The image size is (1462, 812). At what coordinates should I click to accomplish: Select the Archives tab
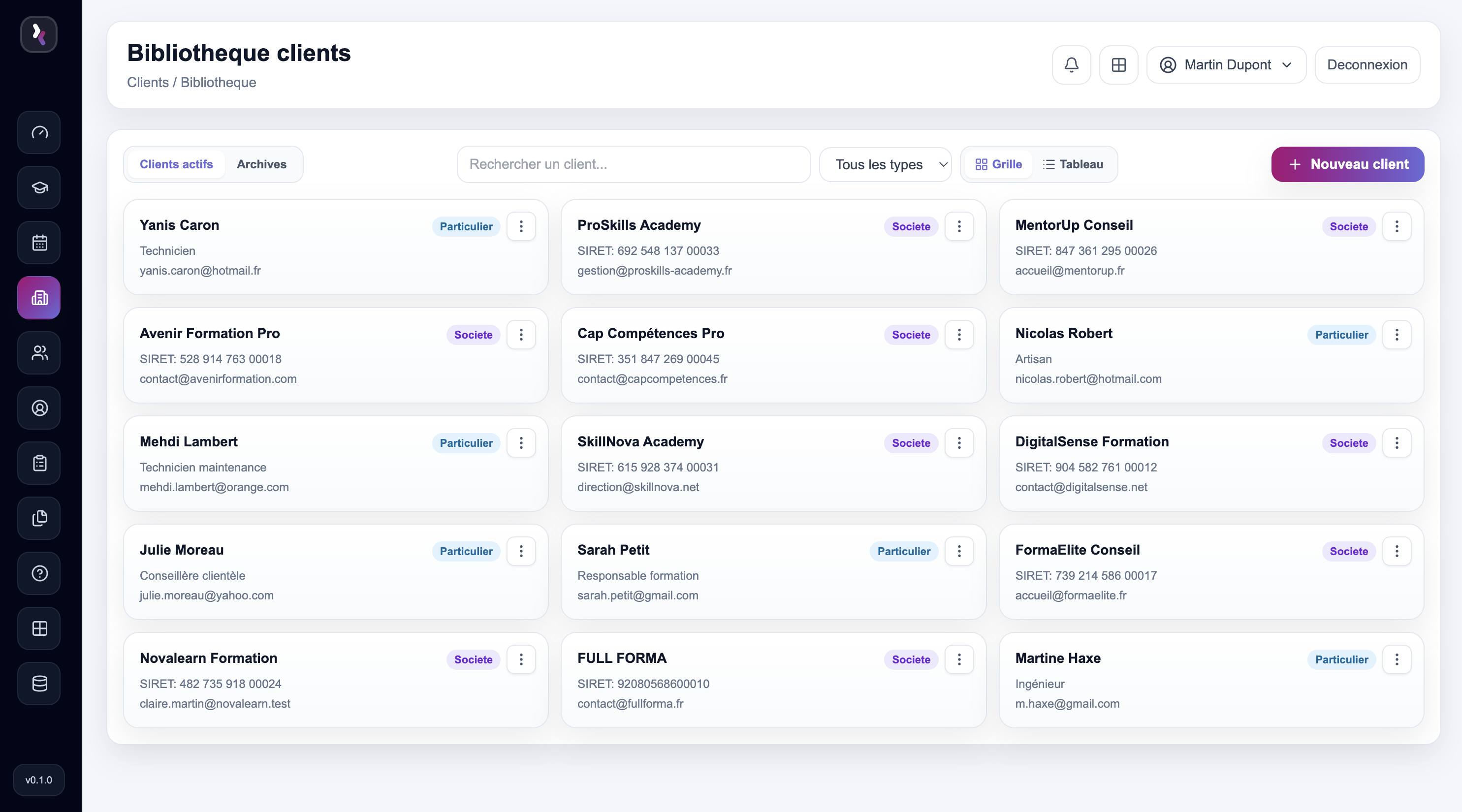pos(262,164)
